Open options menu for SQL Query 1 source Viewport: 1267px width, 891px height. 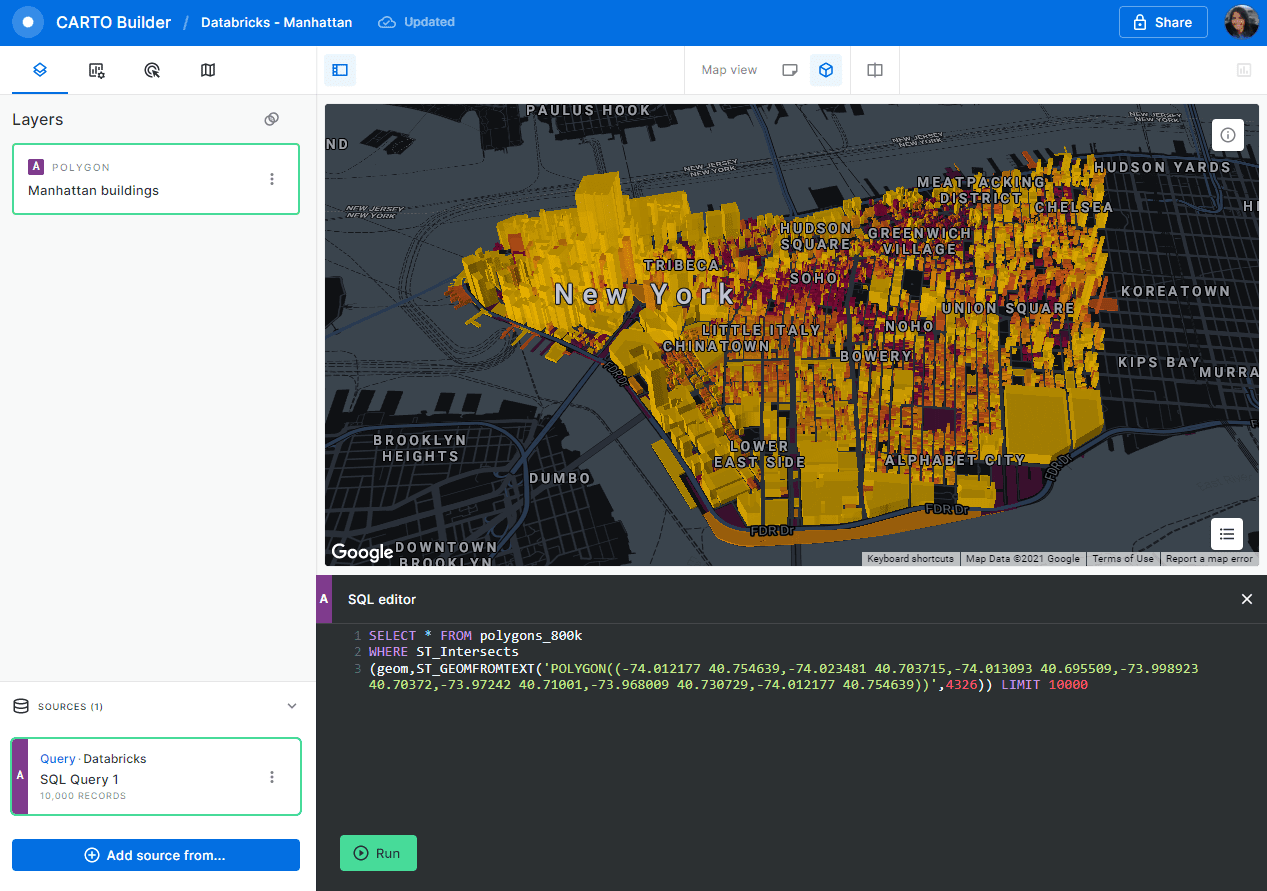click(271, 776)
